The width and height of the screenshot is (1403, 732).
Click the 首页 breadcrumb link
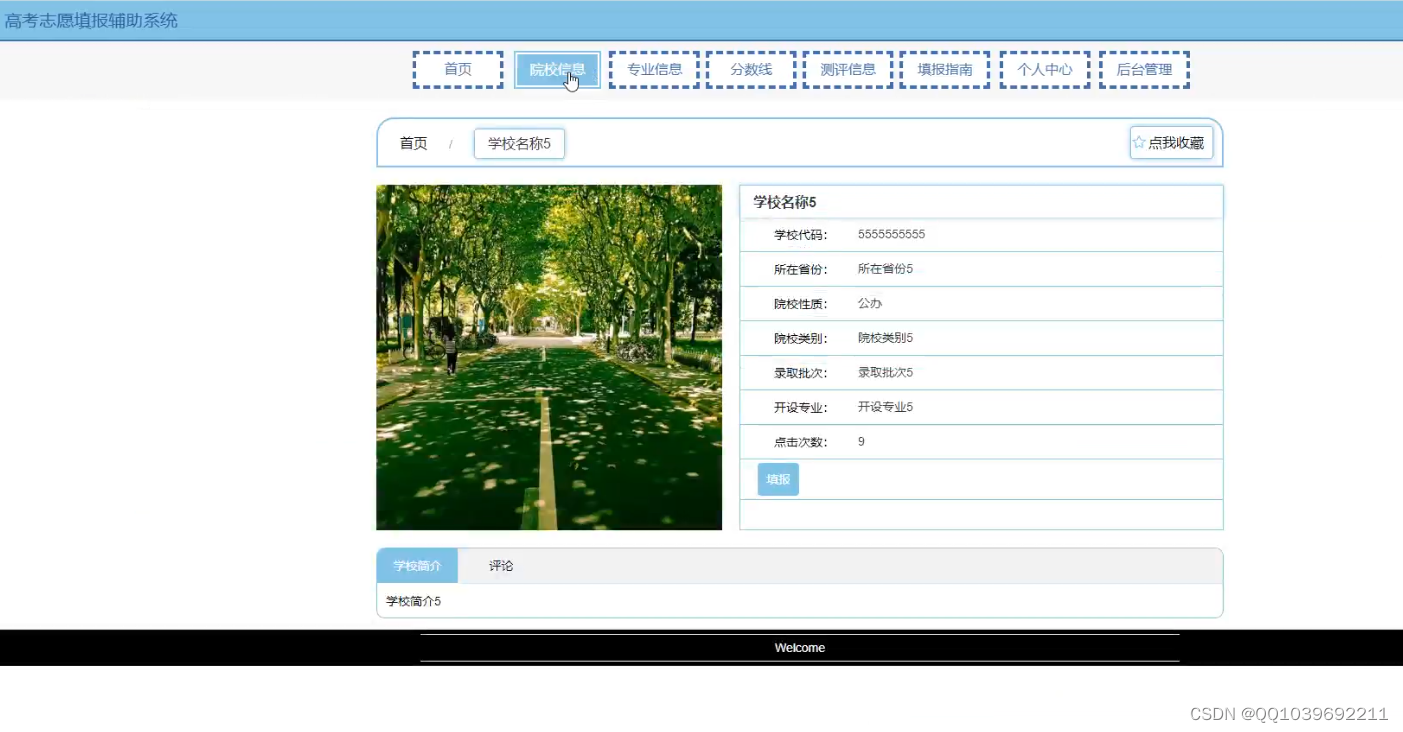tap(414, 144)
